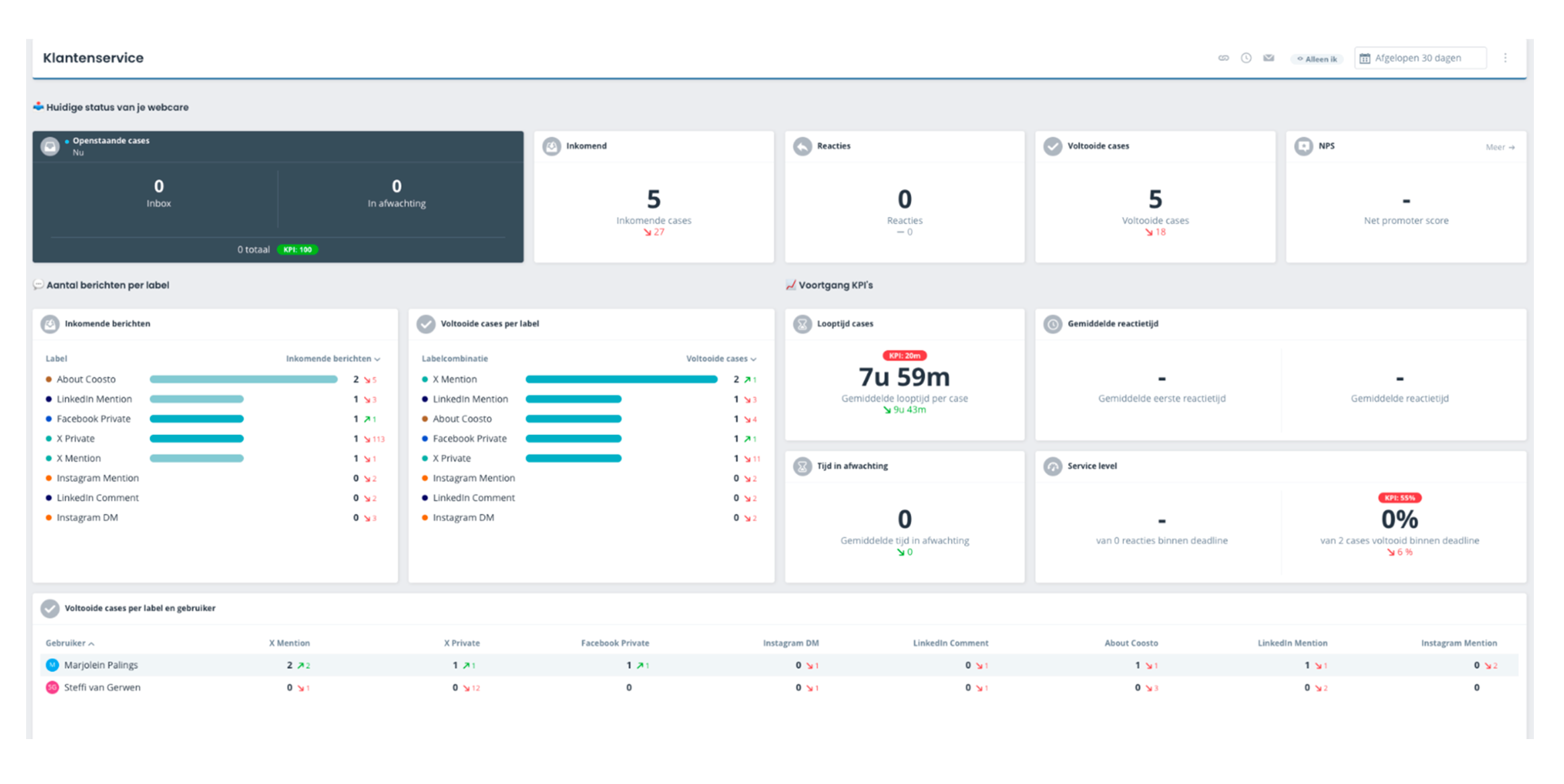Viewport: 1564px width, 784px height.
Task: Click the 'Huidige status van je webcare' heading icon
Action: pos(38,107)
